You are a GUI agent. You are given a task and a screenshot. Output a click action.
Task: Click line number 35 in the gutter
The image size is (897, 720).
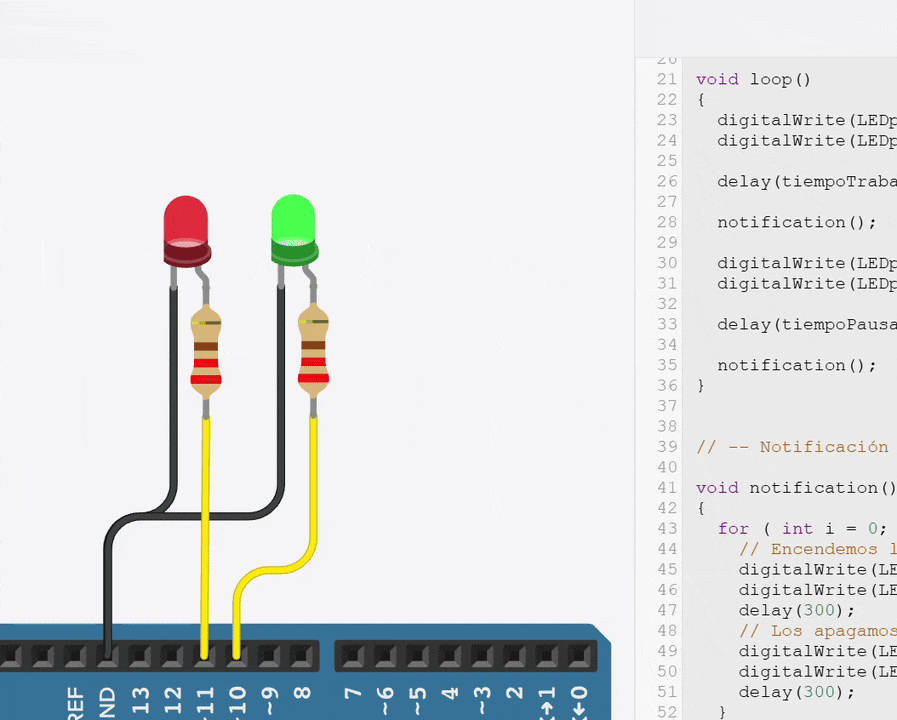point(667,365)
